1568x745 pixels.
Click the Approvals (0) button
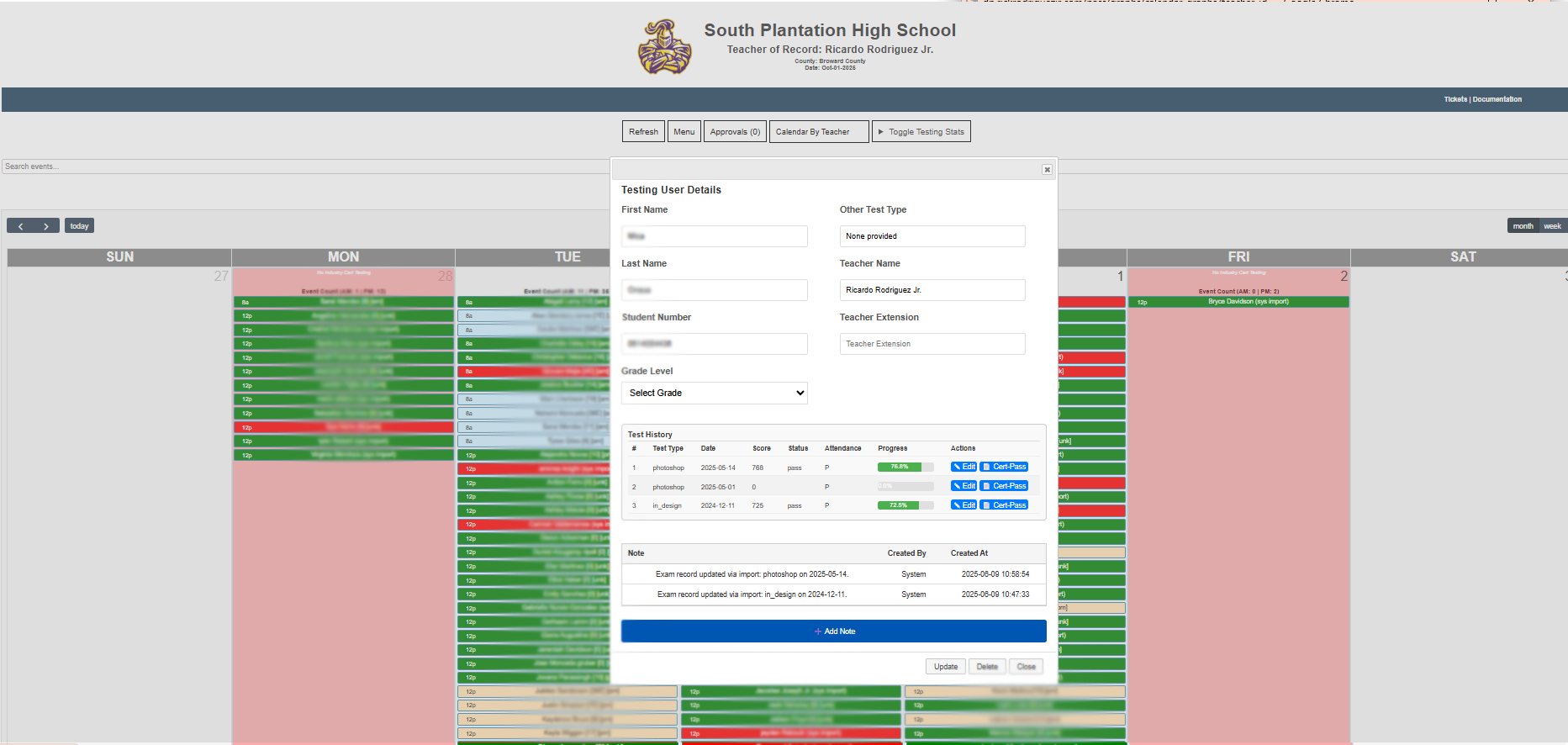(x=734, y=132)
